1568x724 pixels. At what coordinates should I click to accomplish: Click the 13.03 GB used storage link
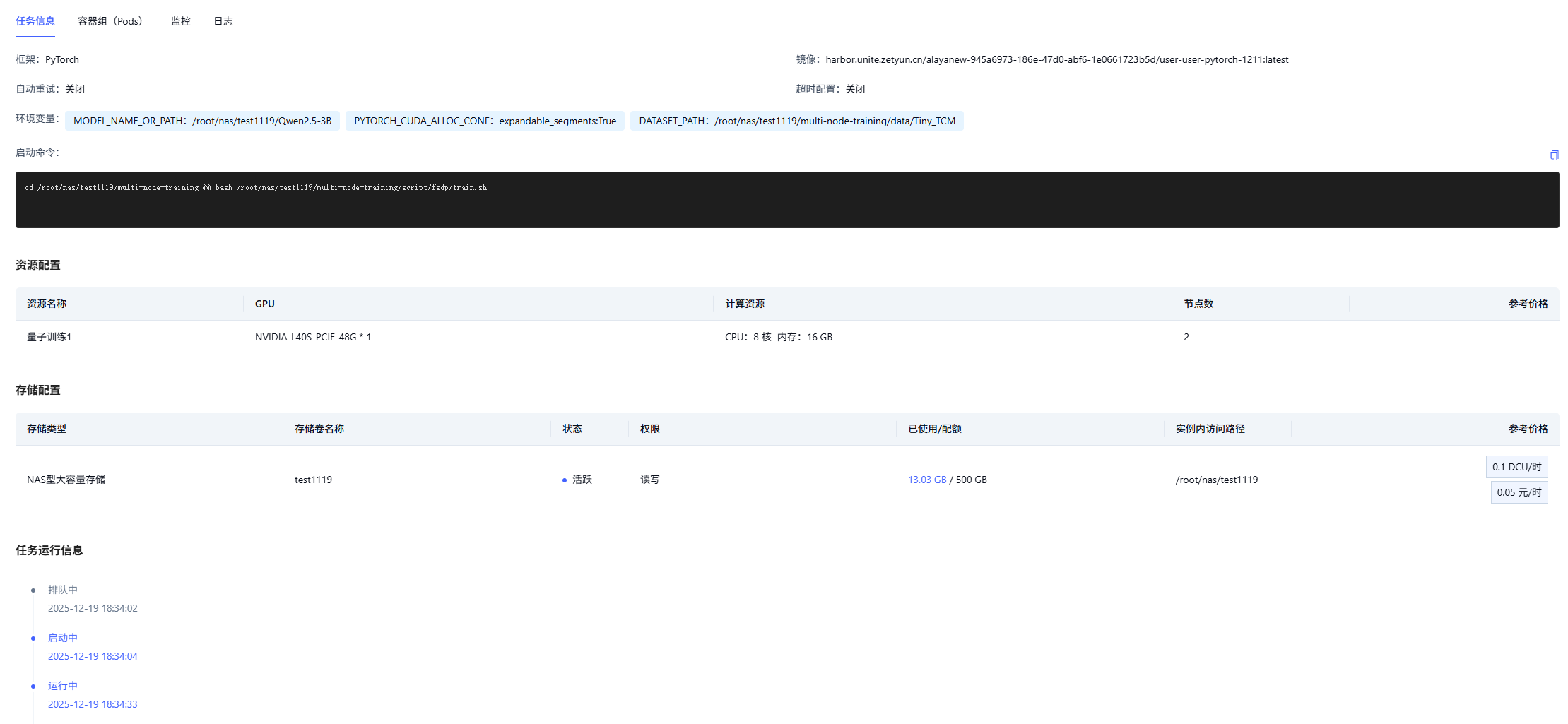coord(927,480)
